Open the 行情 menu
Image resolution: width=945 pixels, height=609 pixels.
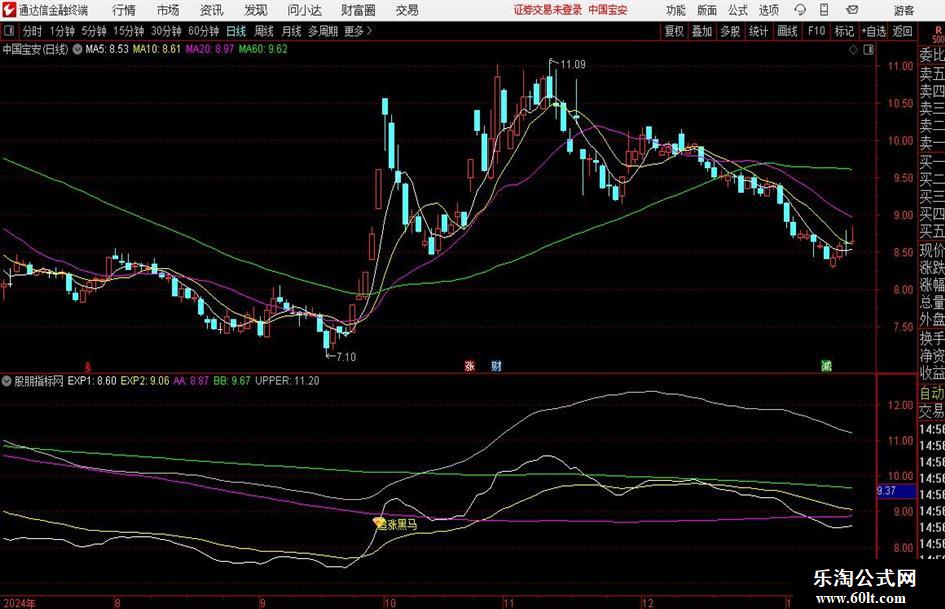(x=124, y=10)
